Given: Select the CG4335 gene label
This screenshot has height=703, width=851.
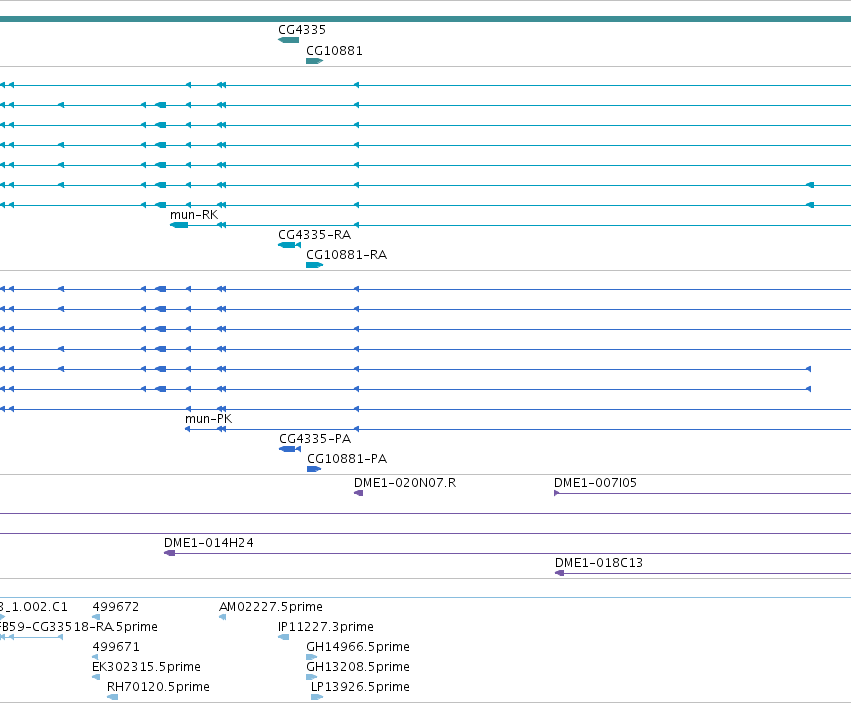Looking at the screenshot, I should click(x=302, y=30).
